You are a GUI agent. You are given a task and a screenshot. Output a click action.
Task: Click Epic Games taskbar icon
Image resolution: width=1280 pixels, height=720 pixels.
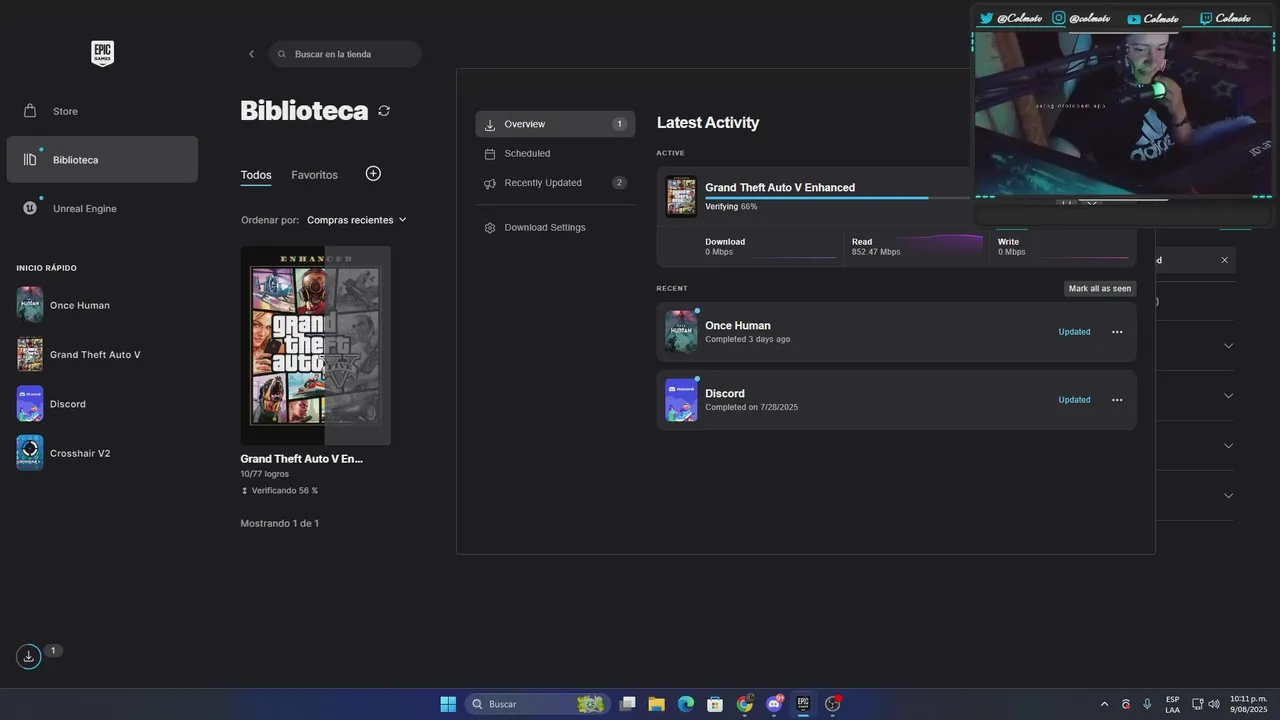coord(803,704)
